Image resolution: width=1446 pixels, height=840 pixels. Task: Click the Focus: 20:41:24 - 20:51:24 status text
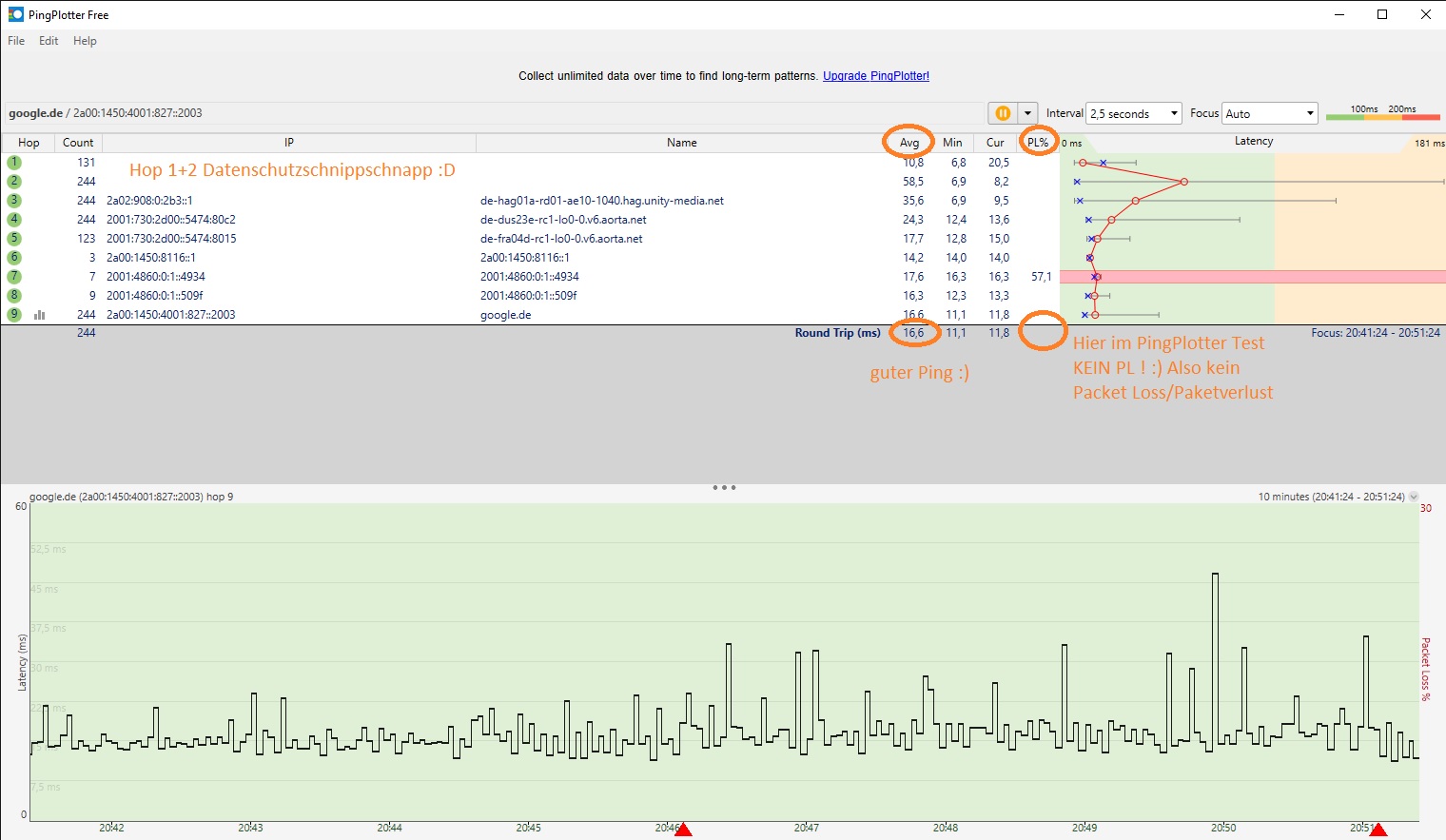(1376, 333)
